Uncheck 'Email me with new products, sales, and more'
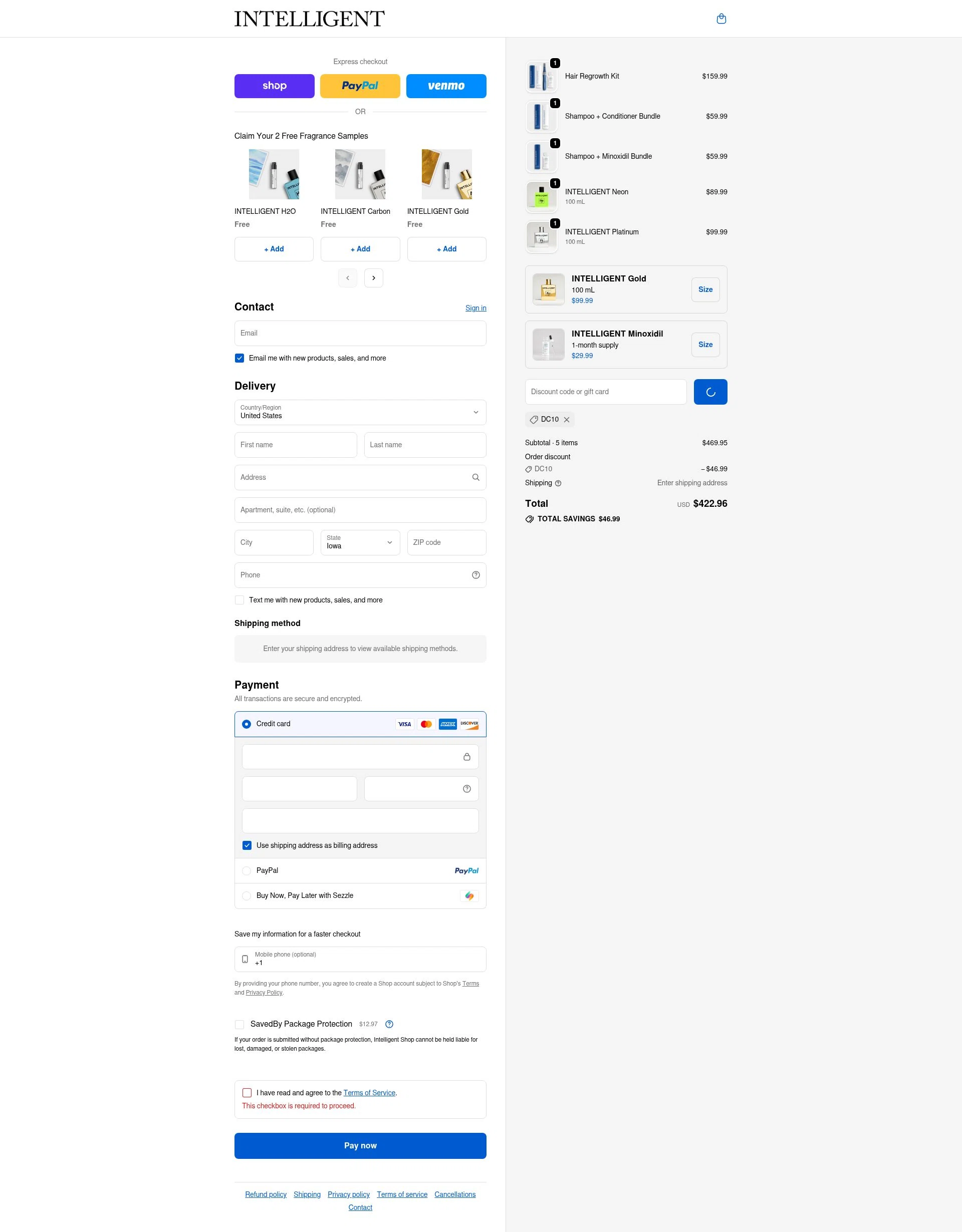The height and width of the screenshot is (1232, 962). pyautogui.click(x=239, y=358)
